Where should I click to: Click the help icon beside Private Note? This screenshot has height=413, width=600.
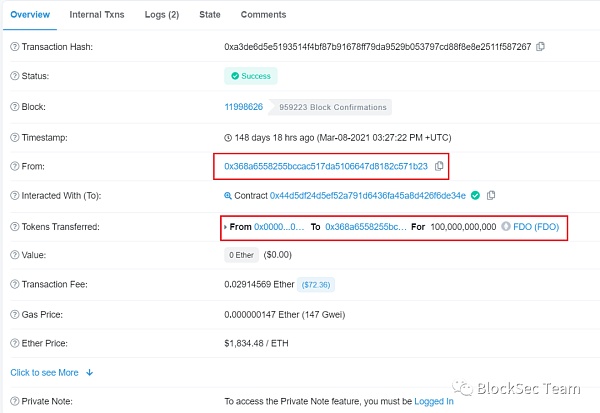point(14,401)
